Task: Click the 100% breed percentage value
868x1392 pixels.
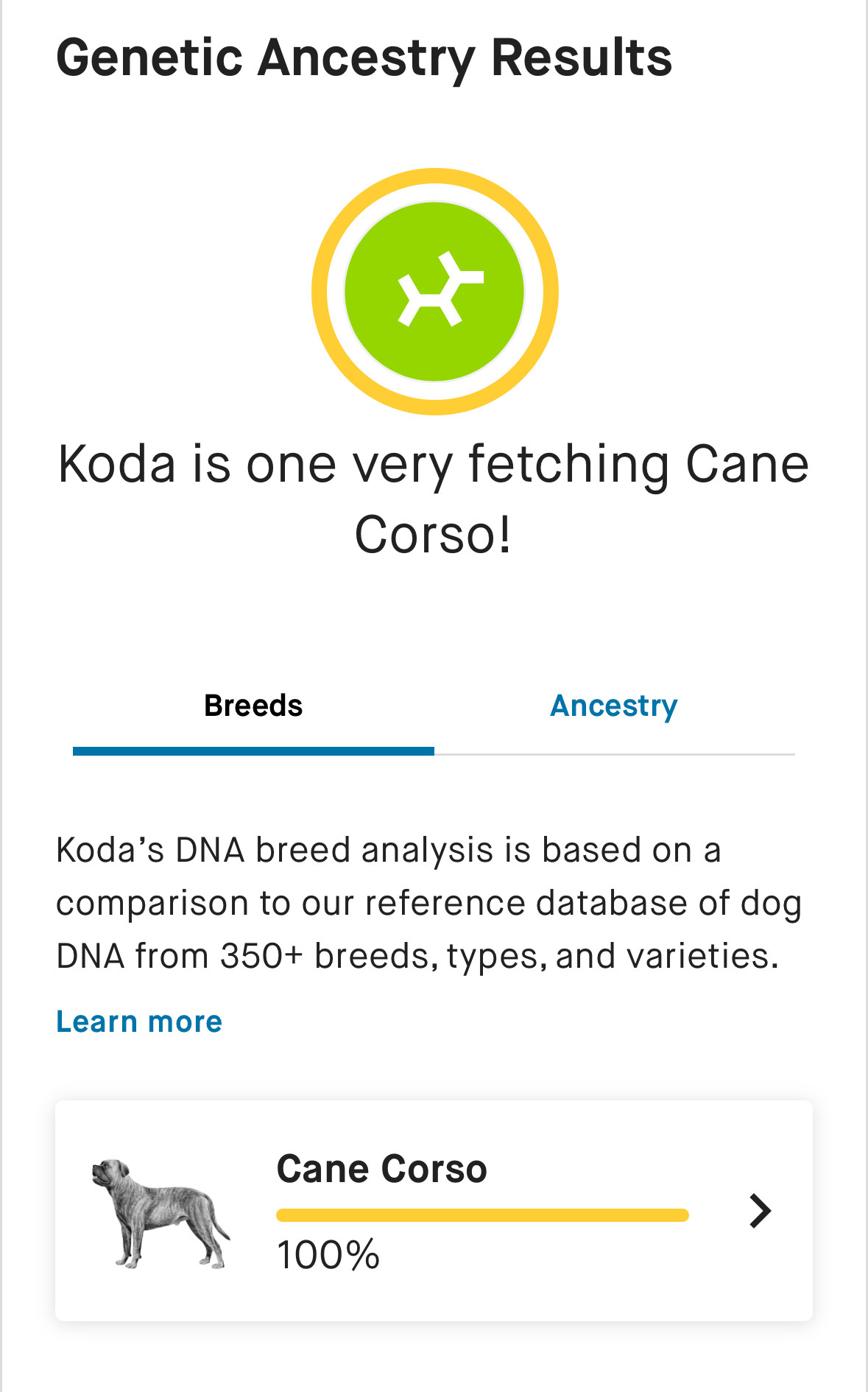Action: 328,1255
